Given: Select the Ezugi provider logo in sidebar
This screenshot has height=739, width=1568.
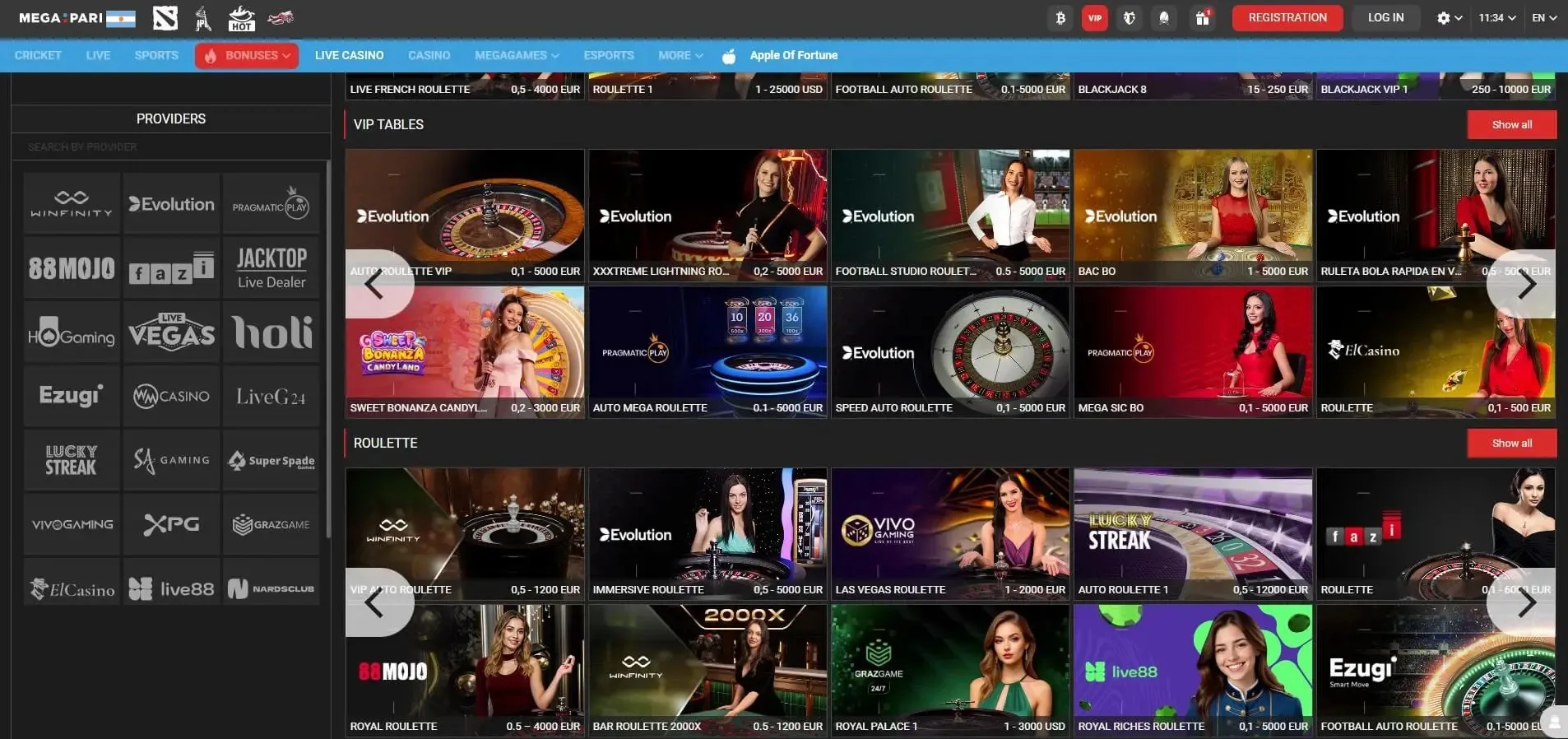Looking at the screenshot, I should pos(72,396).
